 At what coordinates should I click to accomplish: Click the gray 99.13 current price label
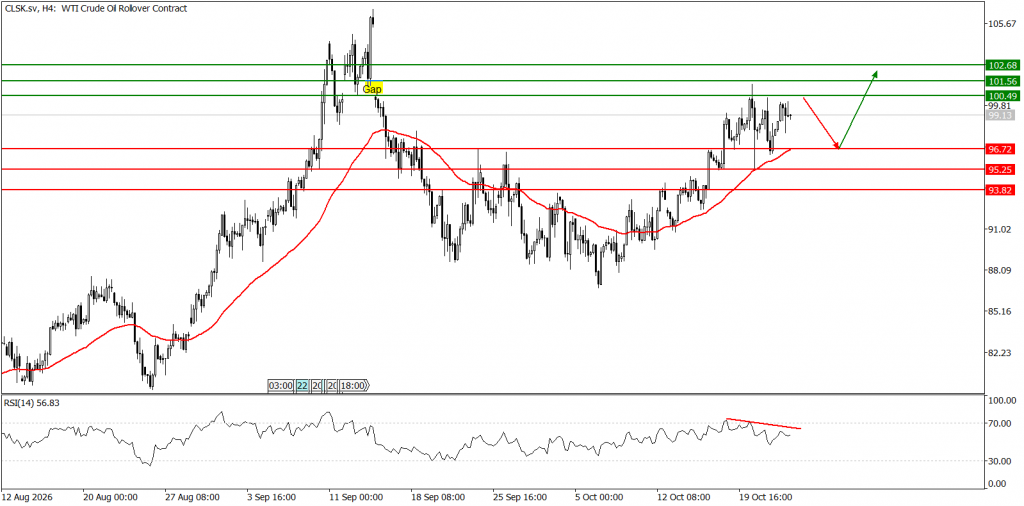[1000, 115]
